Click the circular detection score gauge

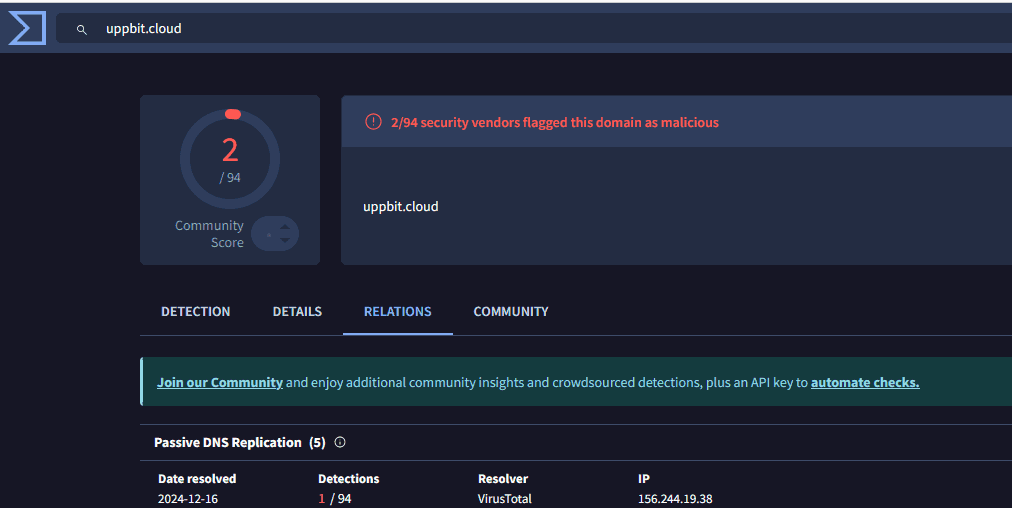(230, 160)
